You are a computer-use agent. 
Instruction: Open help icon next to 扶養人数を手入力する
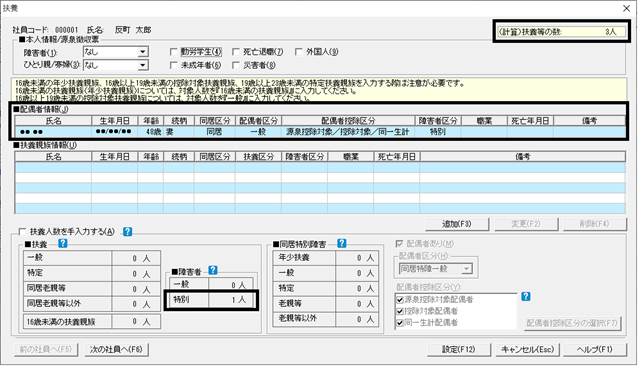(x=127, y=232)
